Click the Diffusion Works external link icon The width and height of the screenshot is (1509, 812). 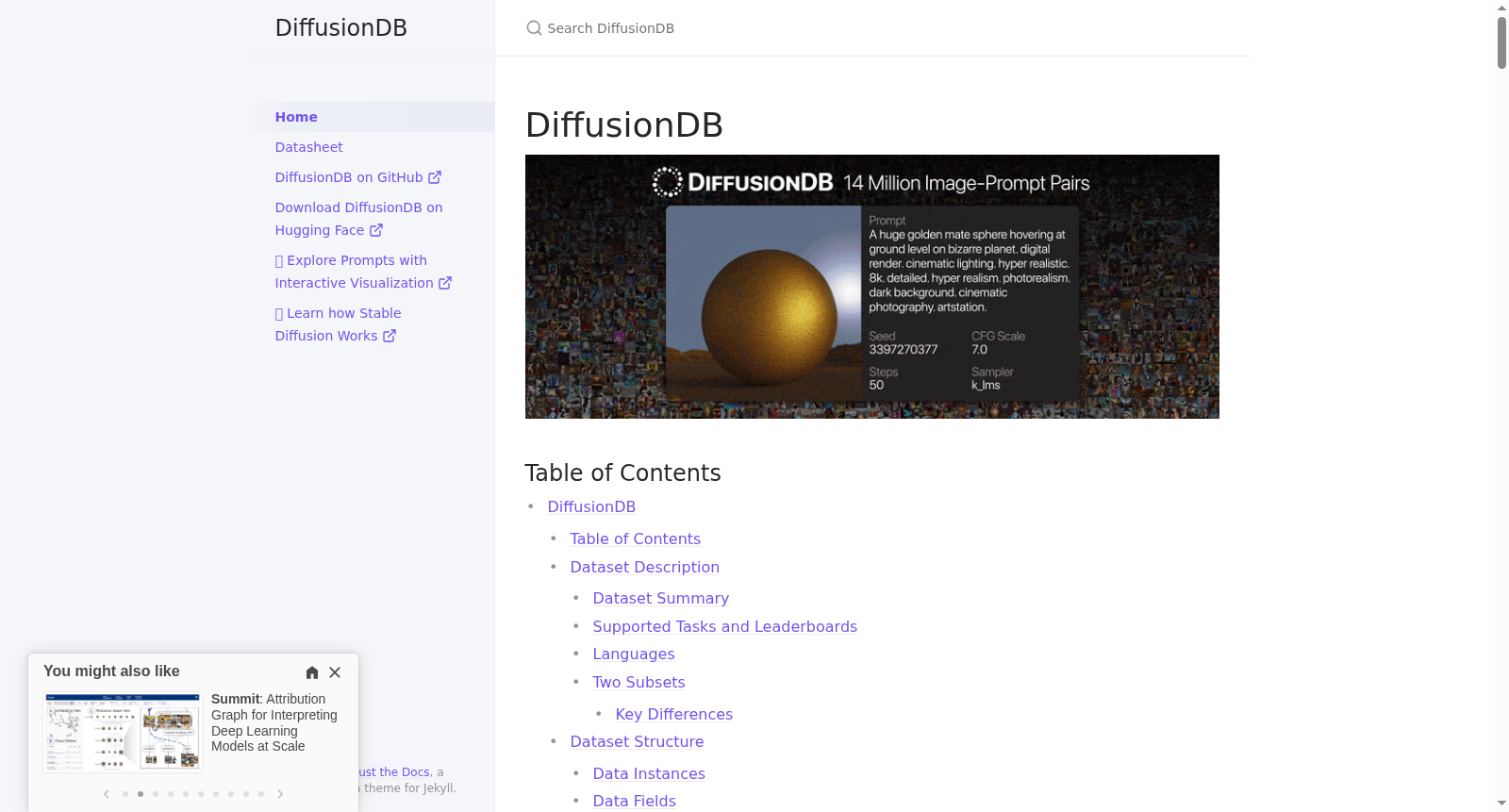tap(390, 336)
